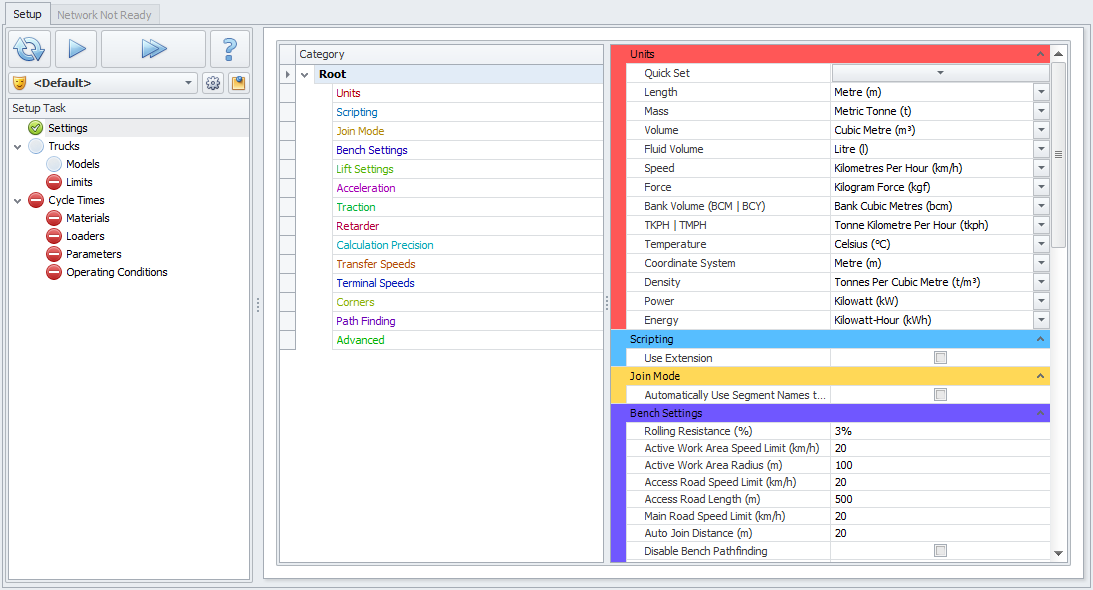Open the Speed unit dropdown

[x=1041, y=168]
